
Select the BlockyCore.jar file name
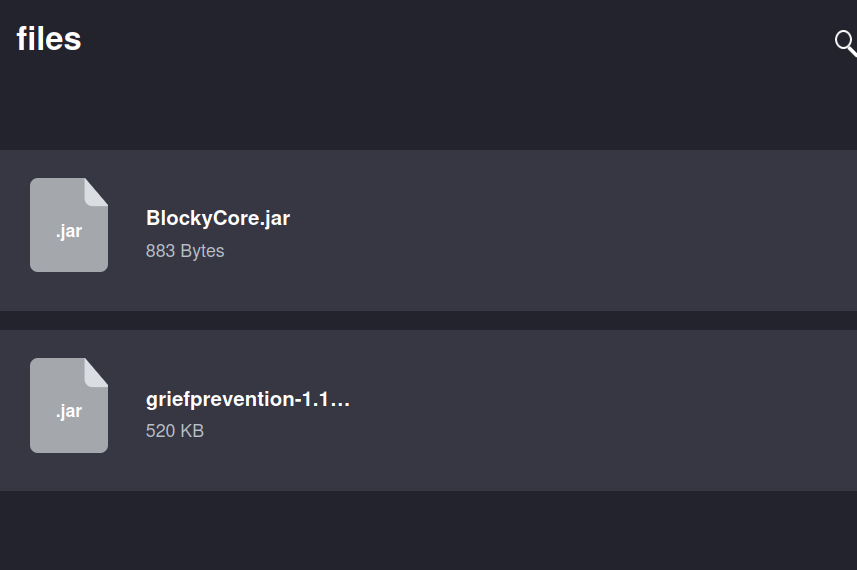pyautogui.click(x=218, y=218)
